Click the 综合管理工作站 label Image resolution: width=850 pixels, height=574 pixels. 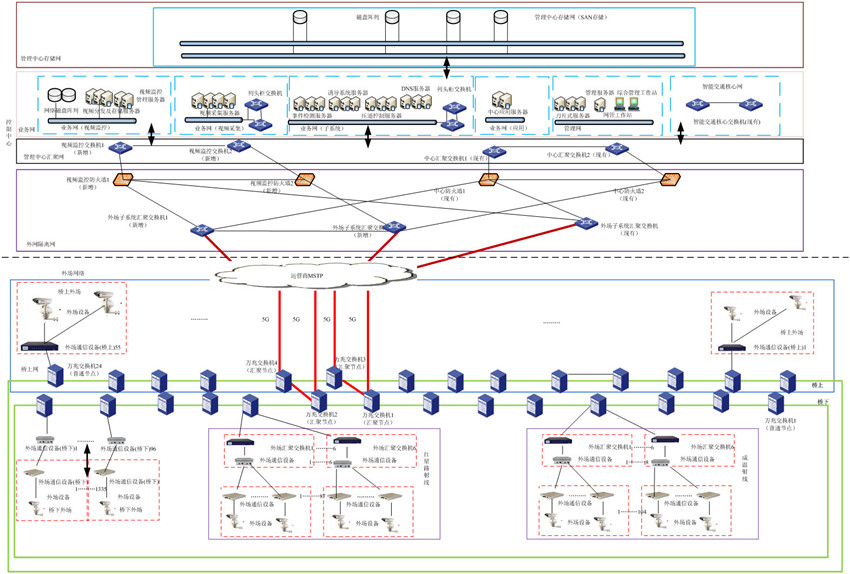(638, 93)
